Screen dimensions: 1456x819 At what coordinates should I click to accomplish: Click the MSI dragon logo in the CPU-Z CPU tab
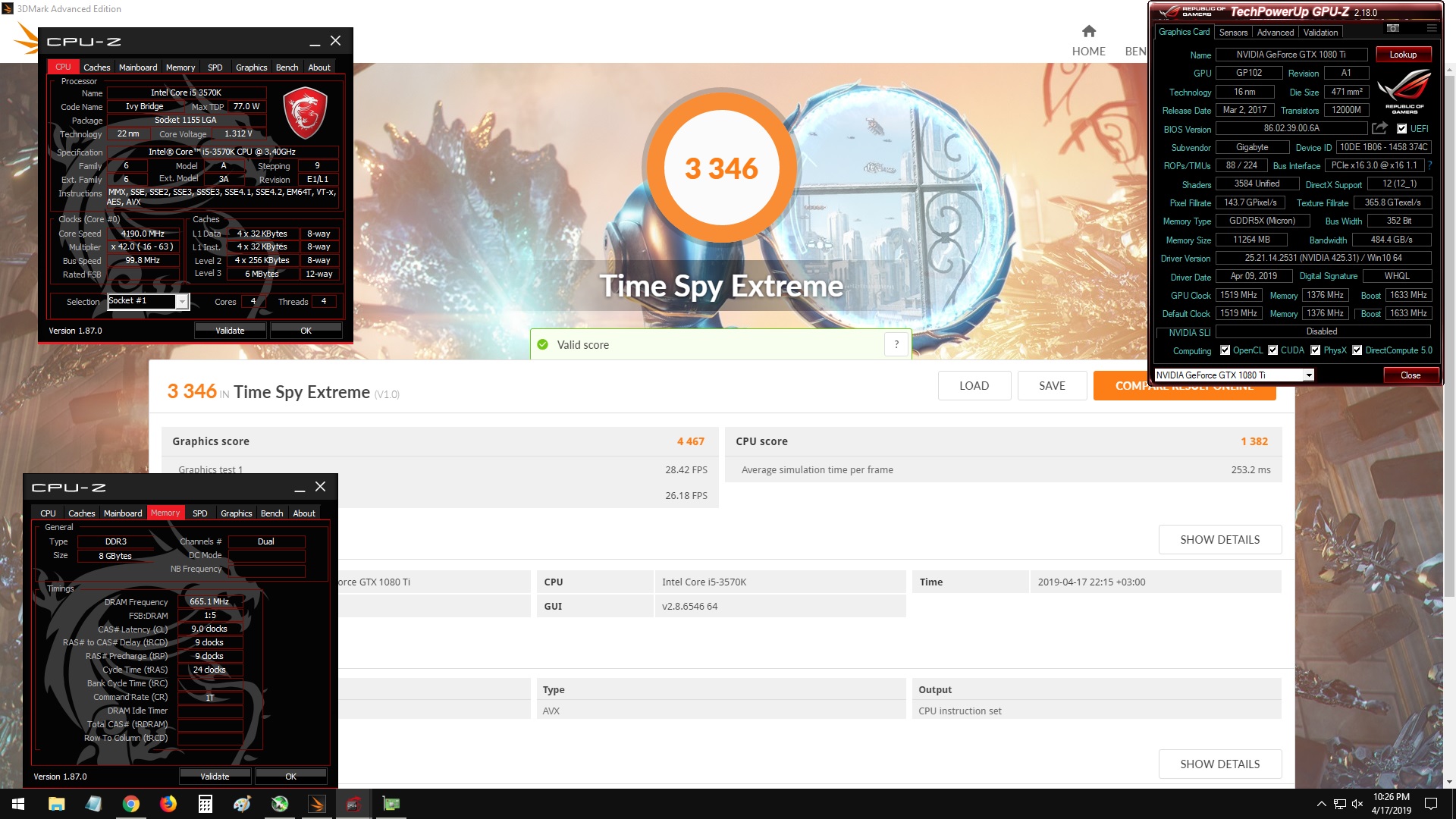(x=305, y=113)
